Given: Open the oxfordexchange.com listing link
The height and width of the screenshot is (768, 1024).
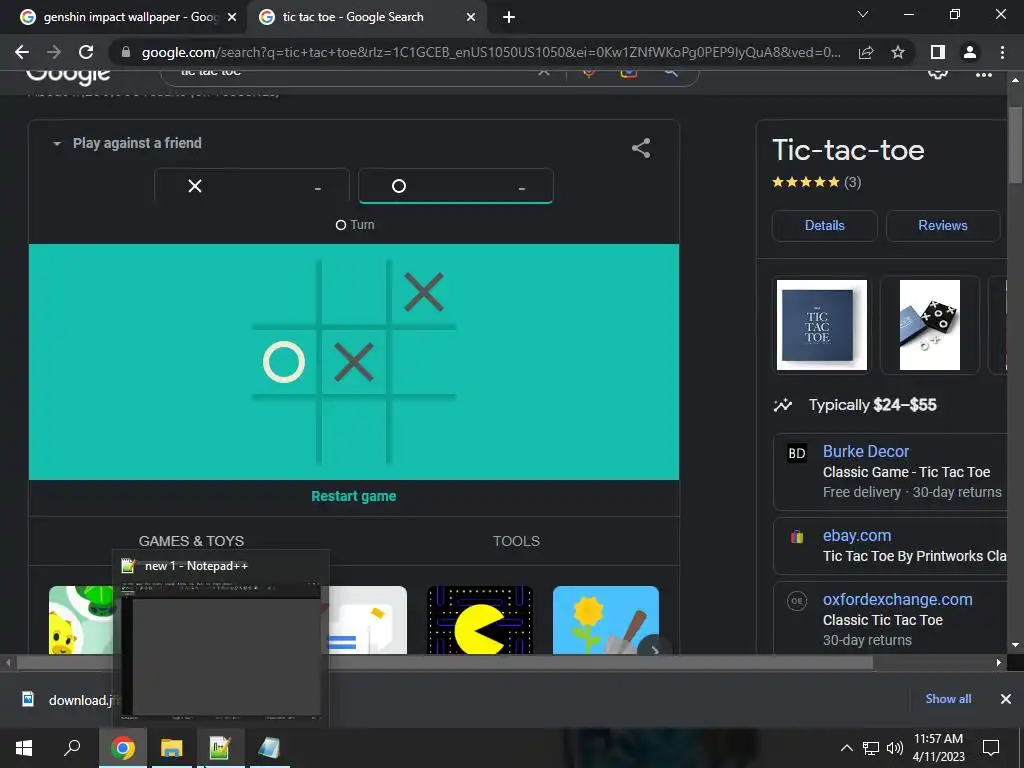Looking at the screenshot, I should (897, 600).
